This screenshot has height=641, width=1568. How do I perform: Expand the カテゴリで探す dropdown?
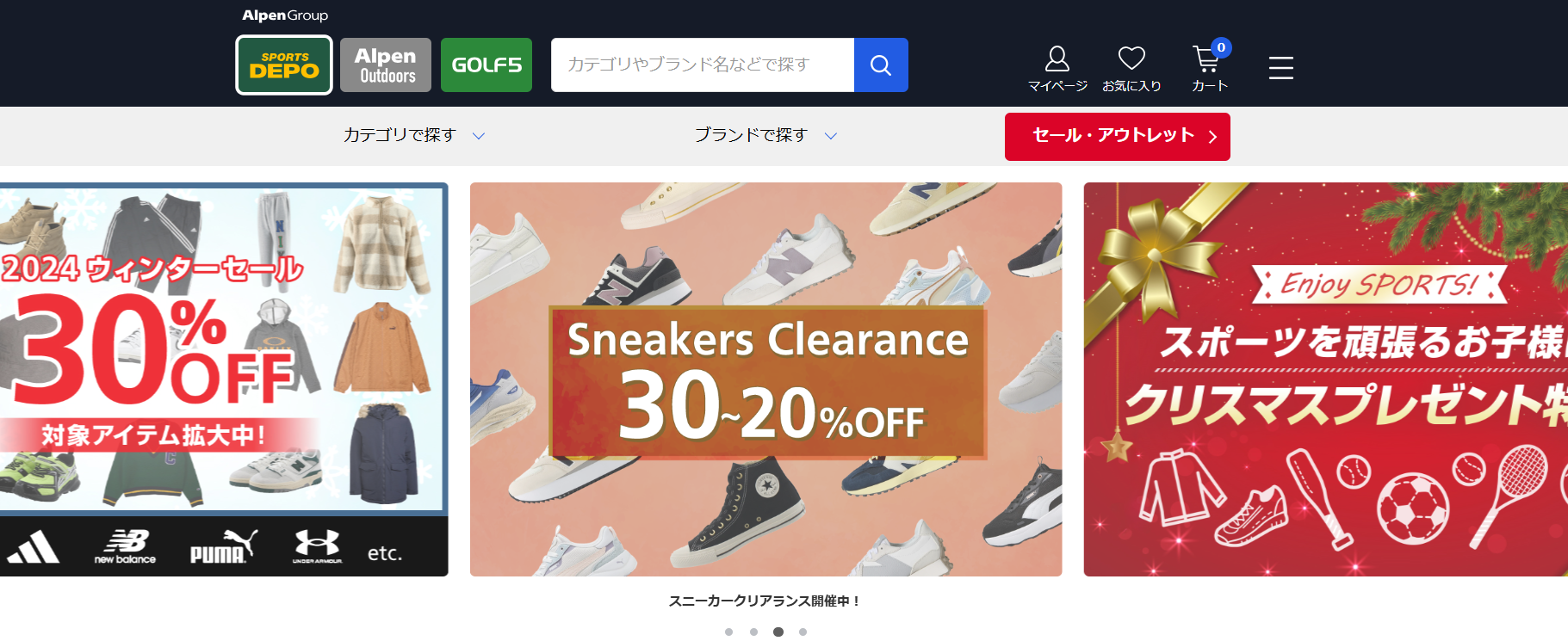tap(414, 135)
